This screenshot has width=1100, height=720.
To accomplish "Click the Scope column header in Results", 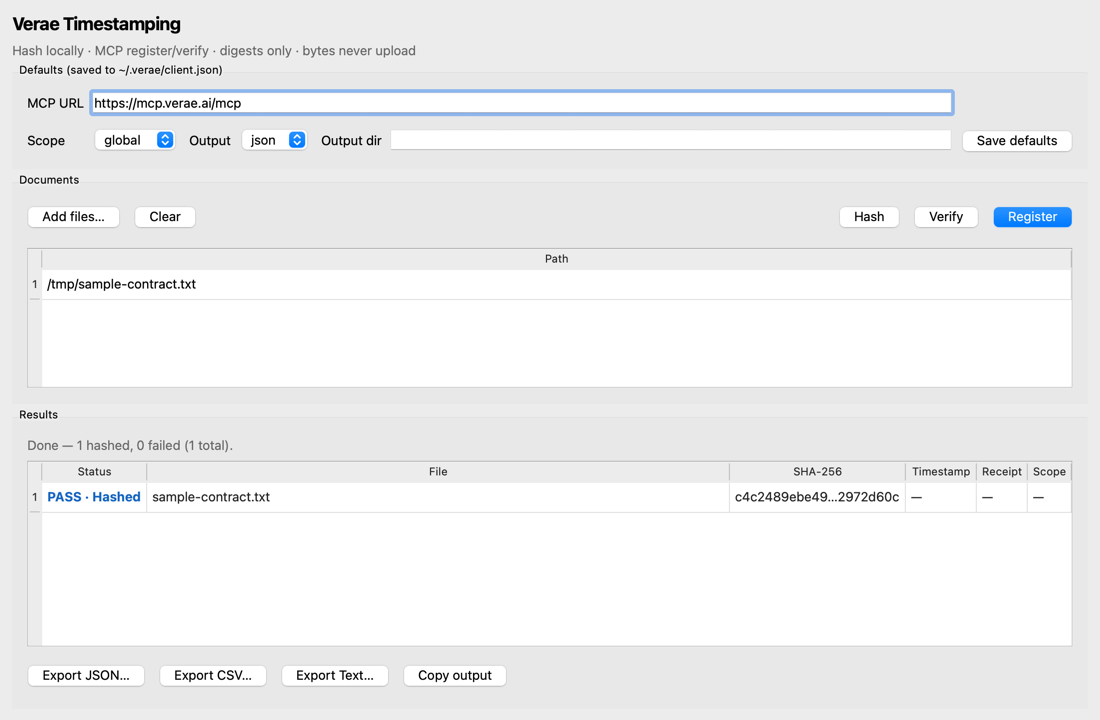I will coord(1049,472).
